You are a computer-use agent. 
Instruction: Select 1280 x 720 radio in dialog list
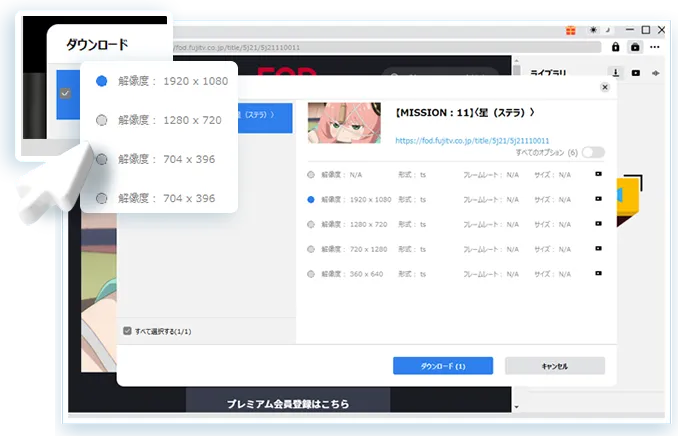pos(311,224)
